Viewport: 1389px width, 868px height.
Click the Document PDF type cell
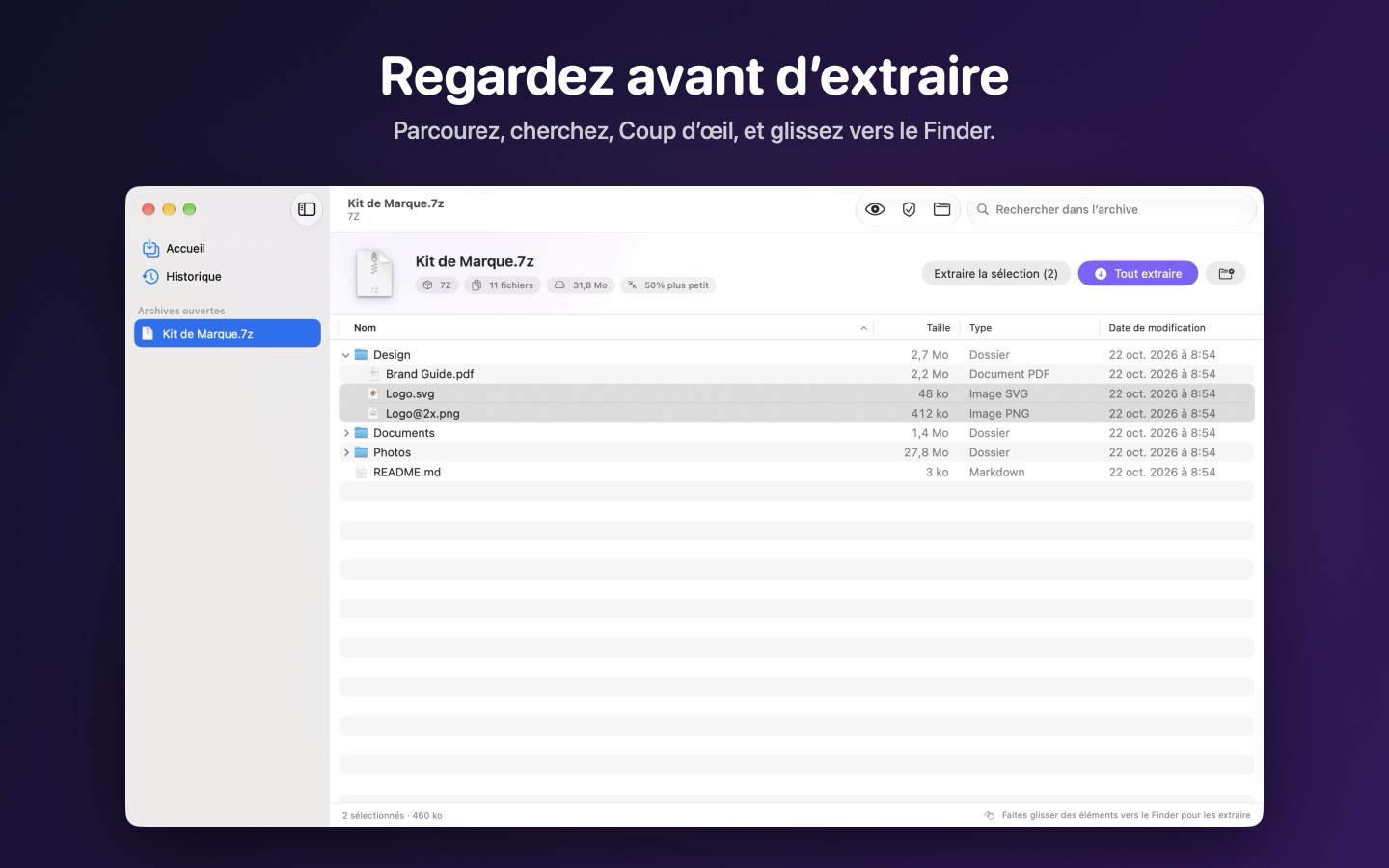pos(1009,374)
